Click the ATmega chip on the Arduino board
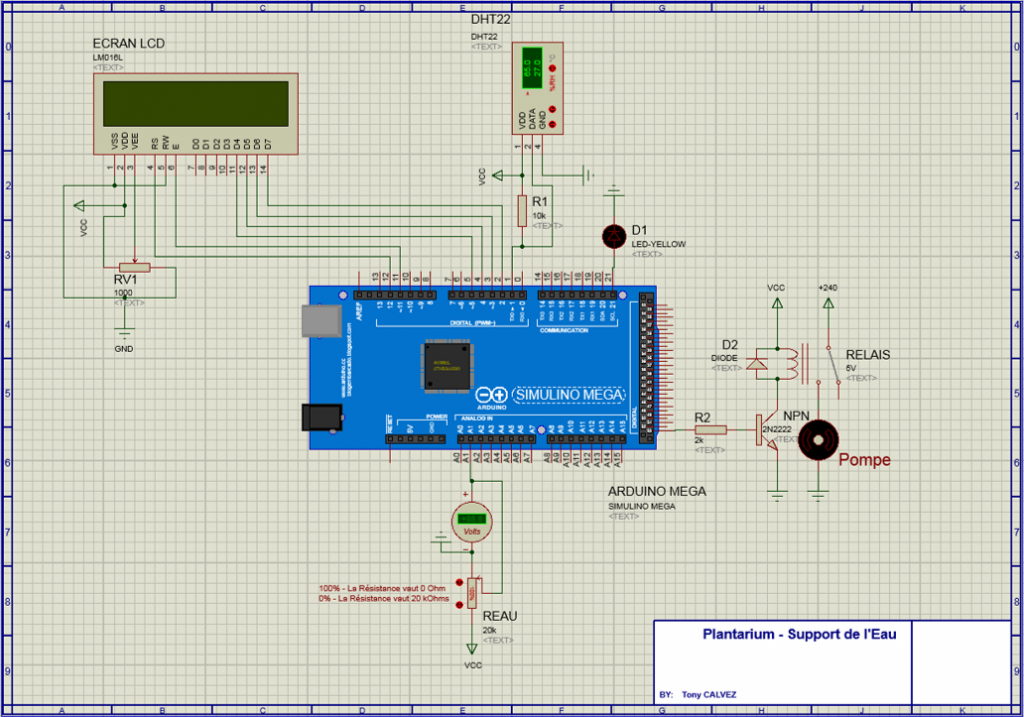Screen dimensions: 1024x717 447,366
